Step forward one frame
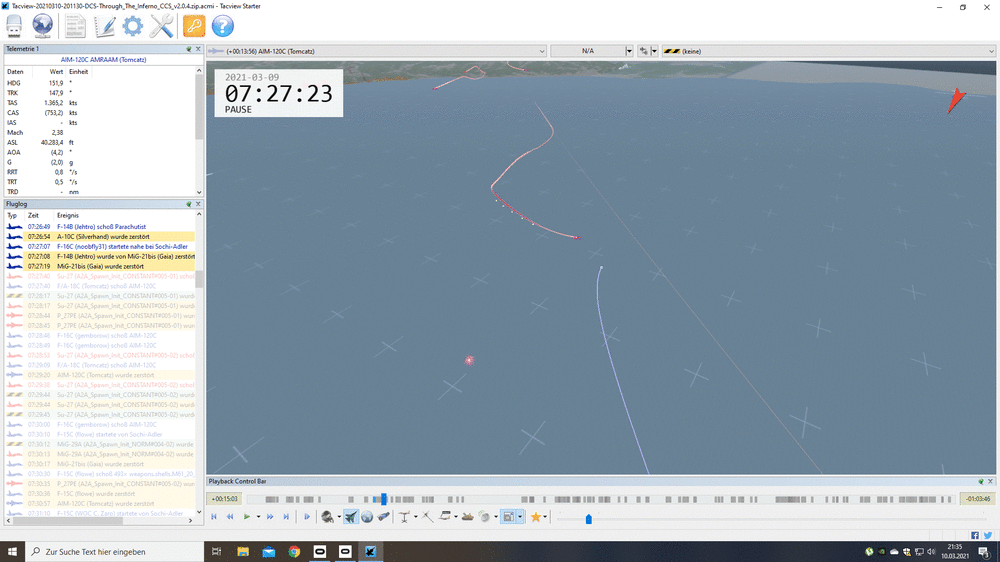This screenshot has height=562, width=1000. click(x=307, y=517)
